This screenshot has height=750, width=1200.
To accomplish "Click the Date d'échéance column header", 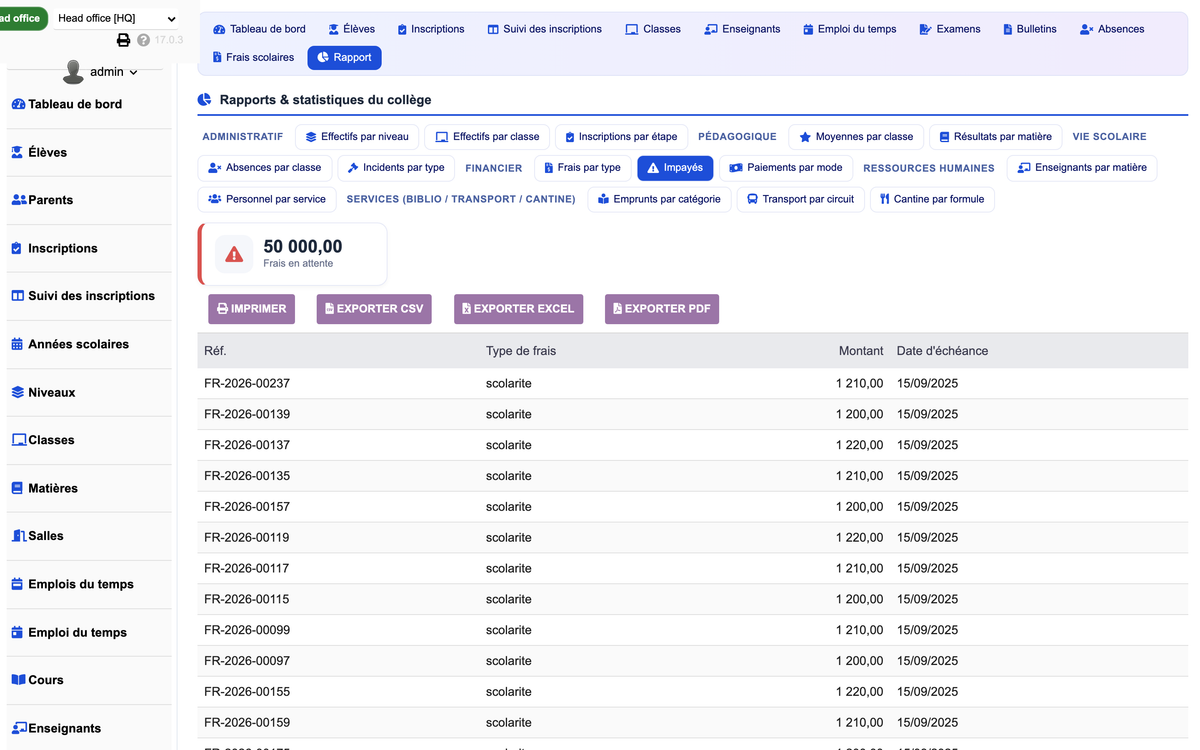I will point(942,351).
